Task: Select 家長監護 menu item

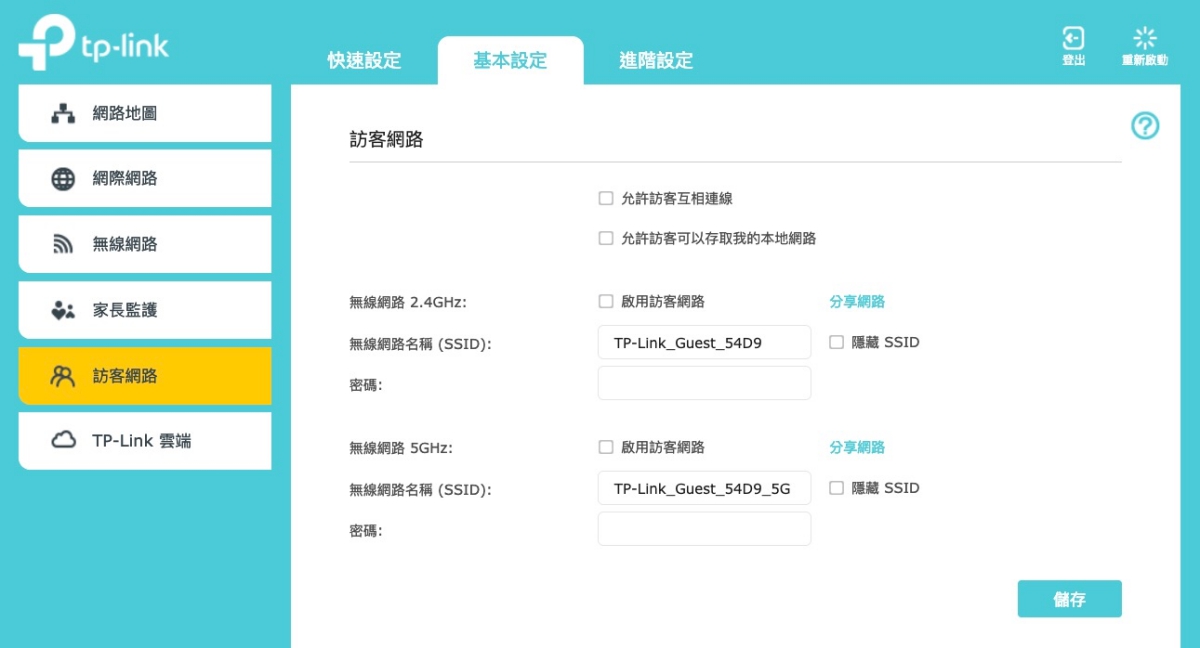Action: (145, 310)
